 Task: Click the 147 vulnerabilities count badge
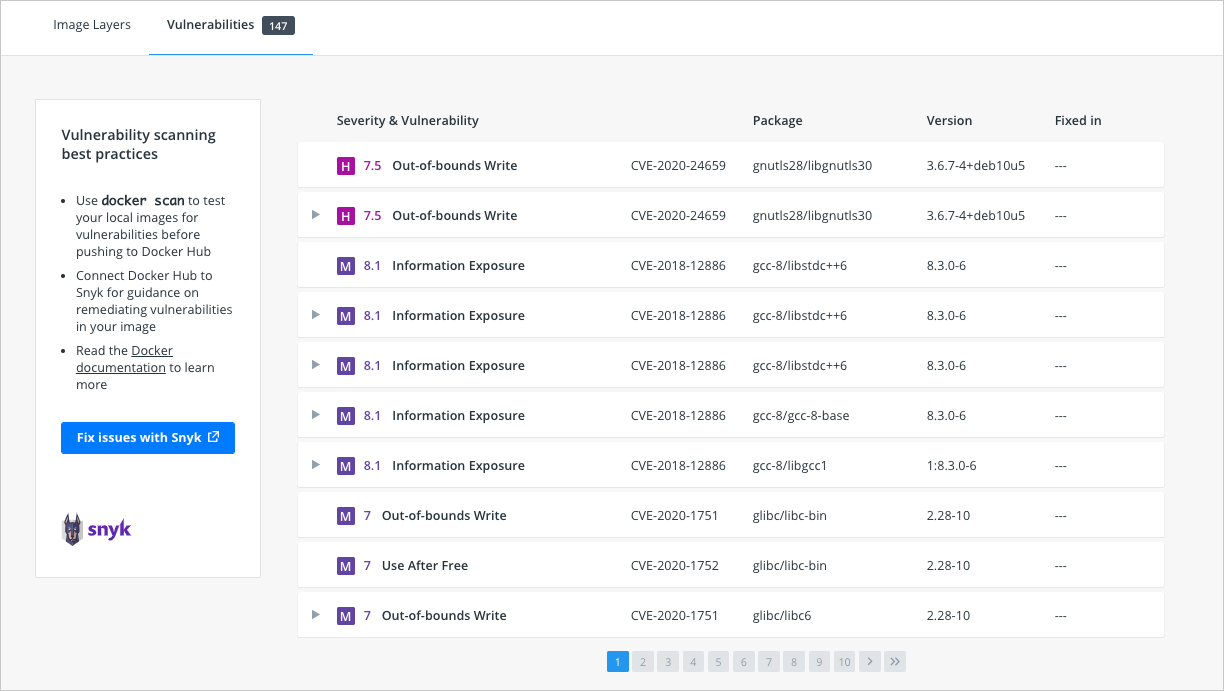click(x=278, y=26)
